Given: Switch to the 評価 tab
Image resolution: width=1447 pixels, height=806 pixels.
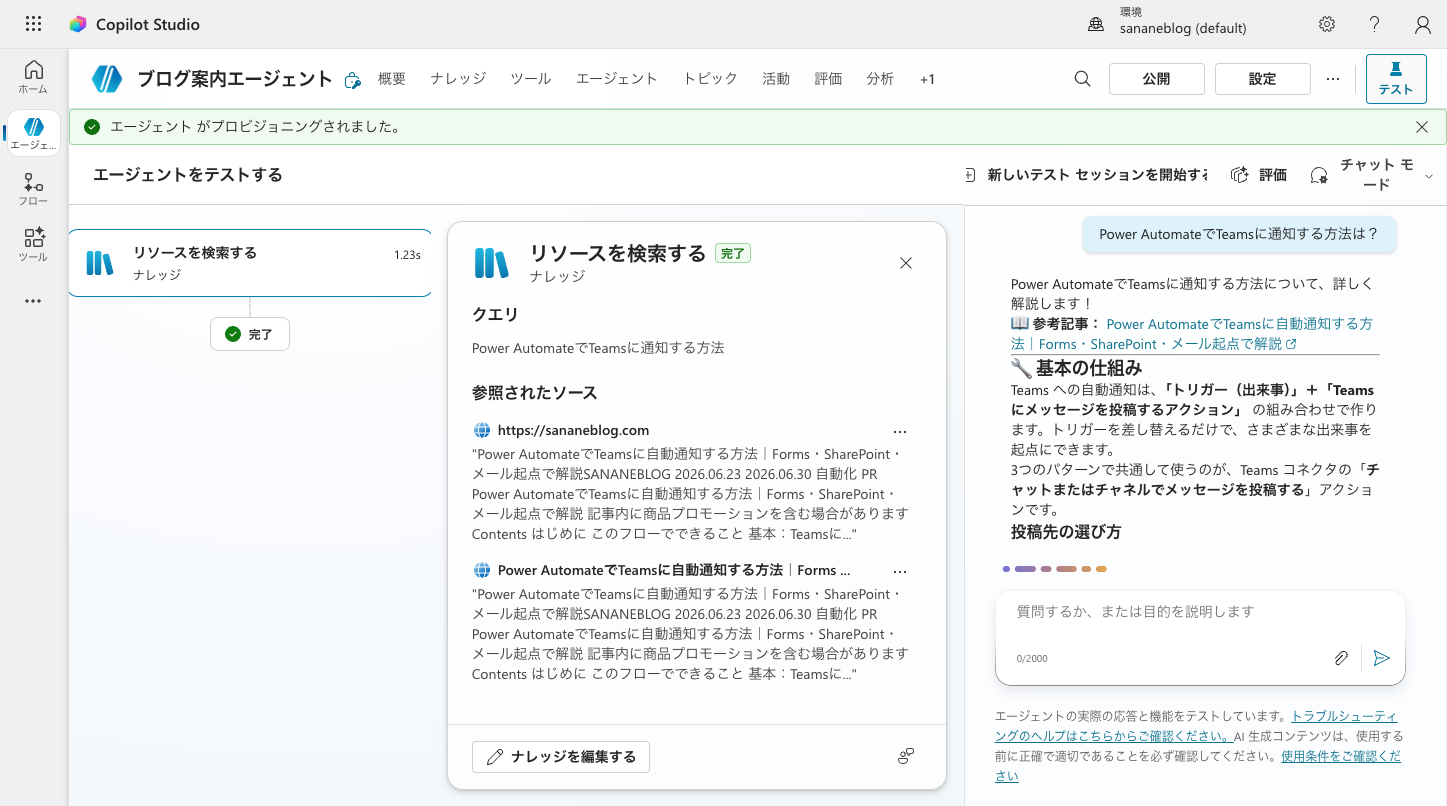Looking at the screenshot, I should [x=828, y=79].
